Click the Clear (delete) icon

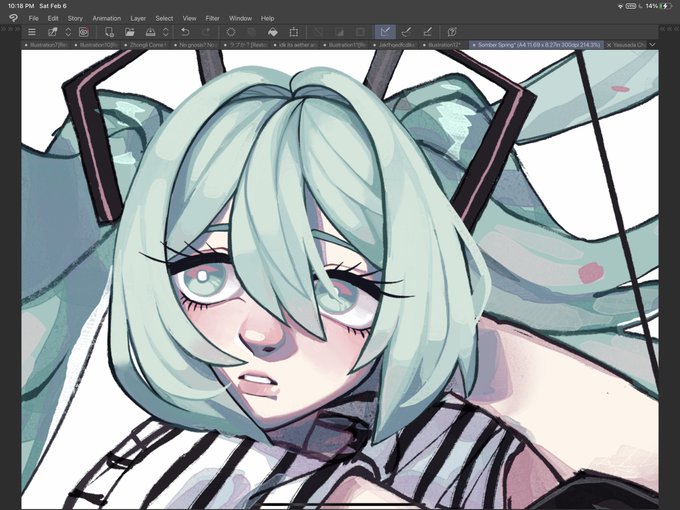point(231,32)
